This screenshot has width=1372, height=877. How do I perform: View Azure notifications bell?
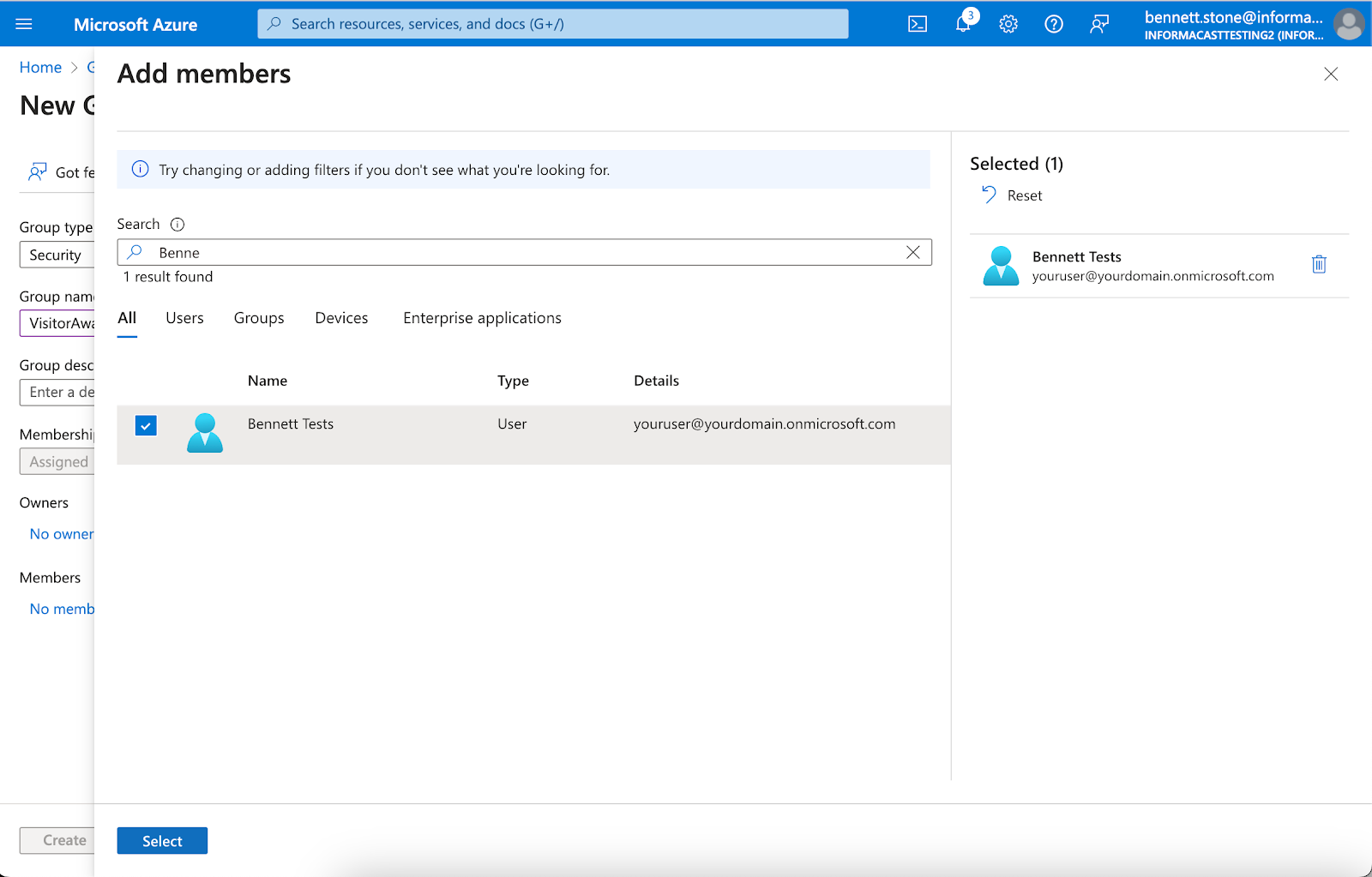[962, 23]
